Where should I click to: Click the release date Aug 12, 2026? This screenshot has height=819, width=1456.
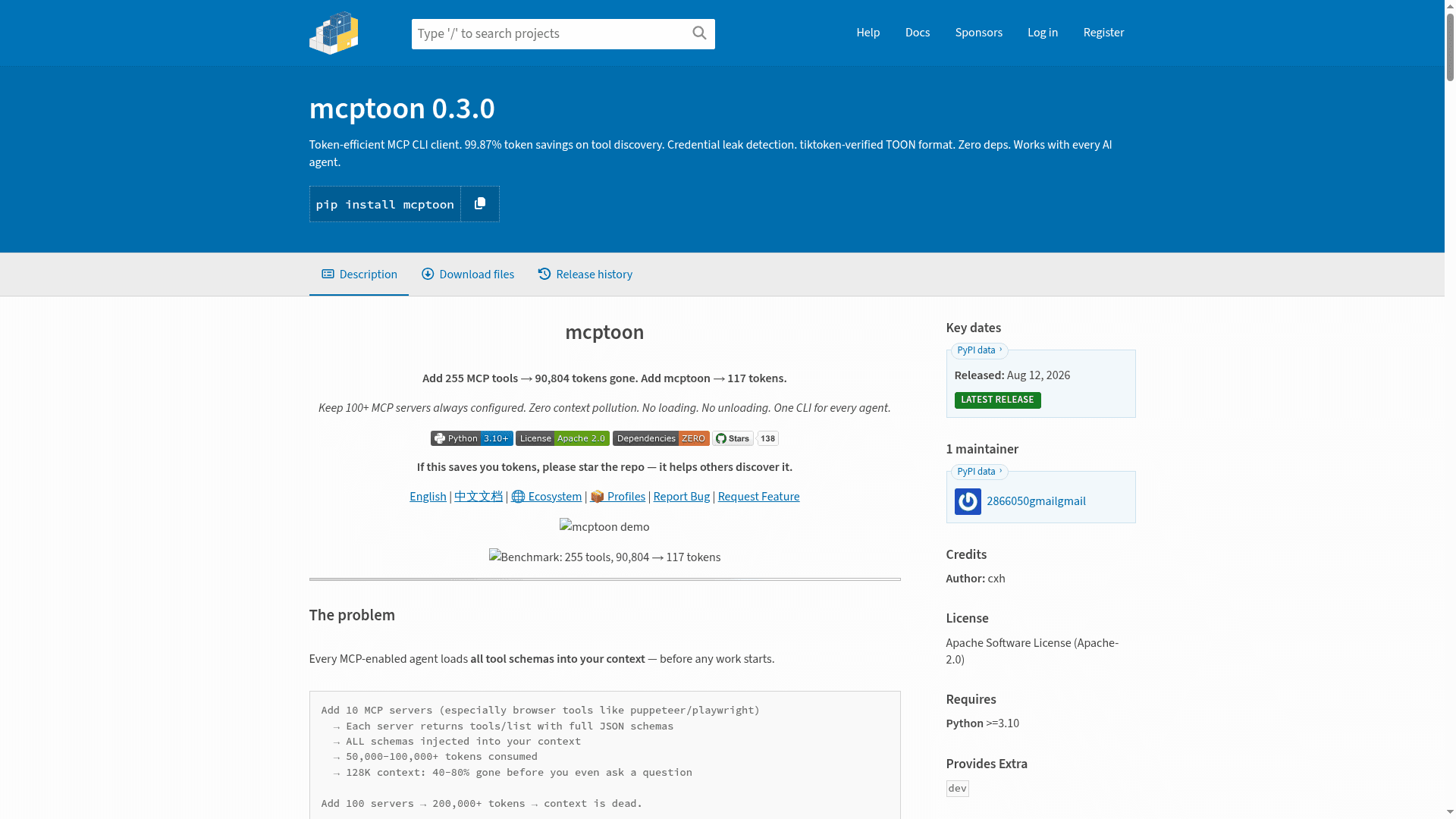[x=1038, y=375]
